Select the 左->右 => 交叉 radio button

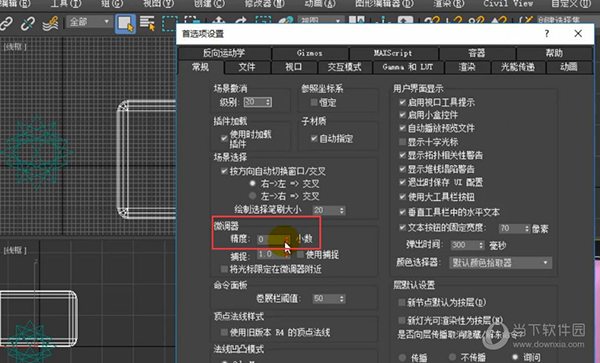click(253, 196)
